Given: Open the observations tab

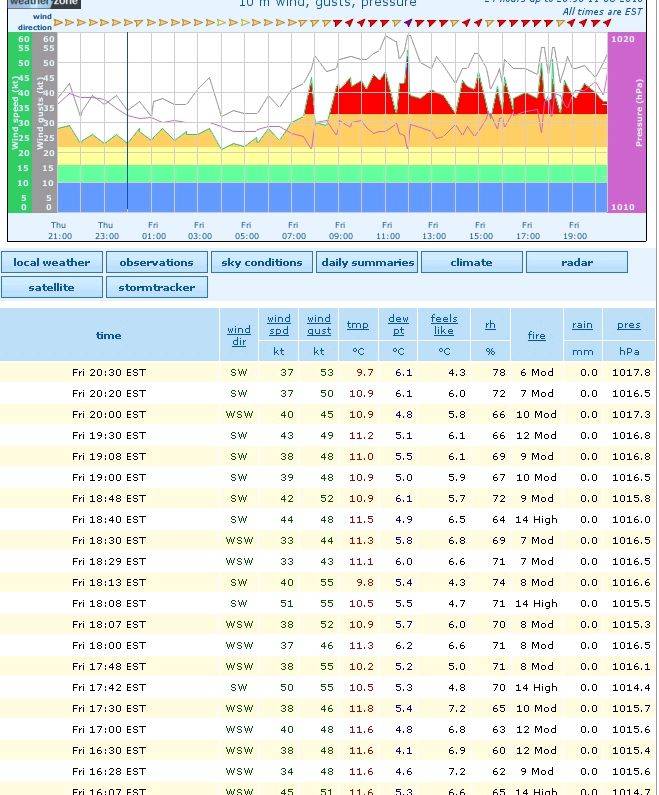Looking at the screenshot, I should click(x=156, y=262).
